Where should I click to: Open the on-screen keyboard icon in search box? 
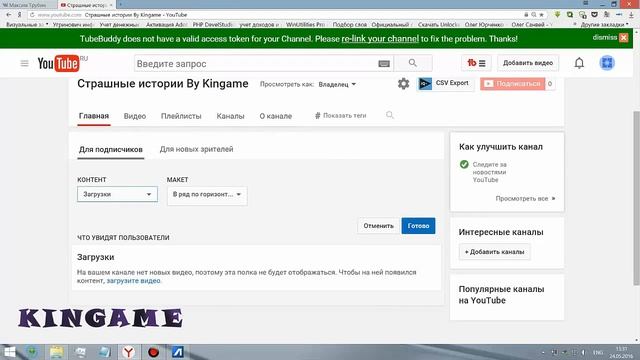[x=384, y=64]
